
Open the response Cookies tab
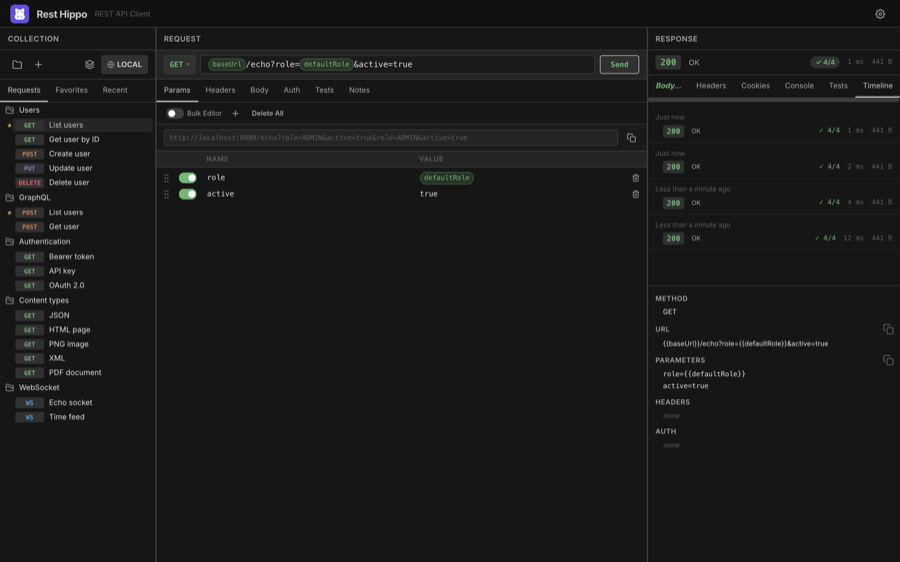point(755,86)
